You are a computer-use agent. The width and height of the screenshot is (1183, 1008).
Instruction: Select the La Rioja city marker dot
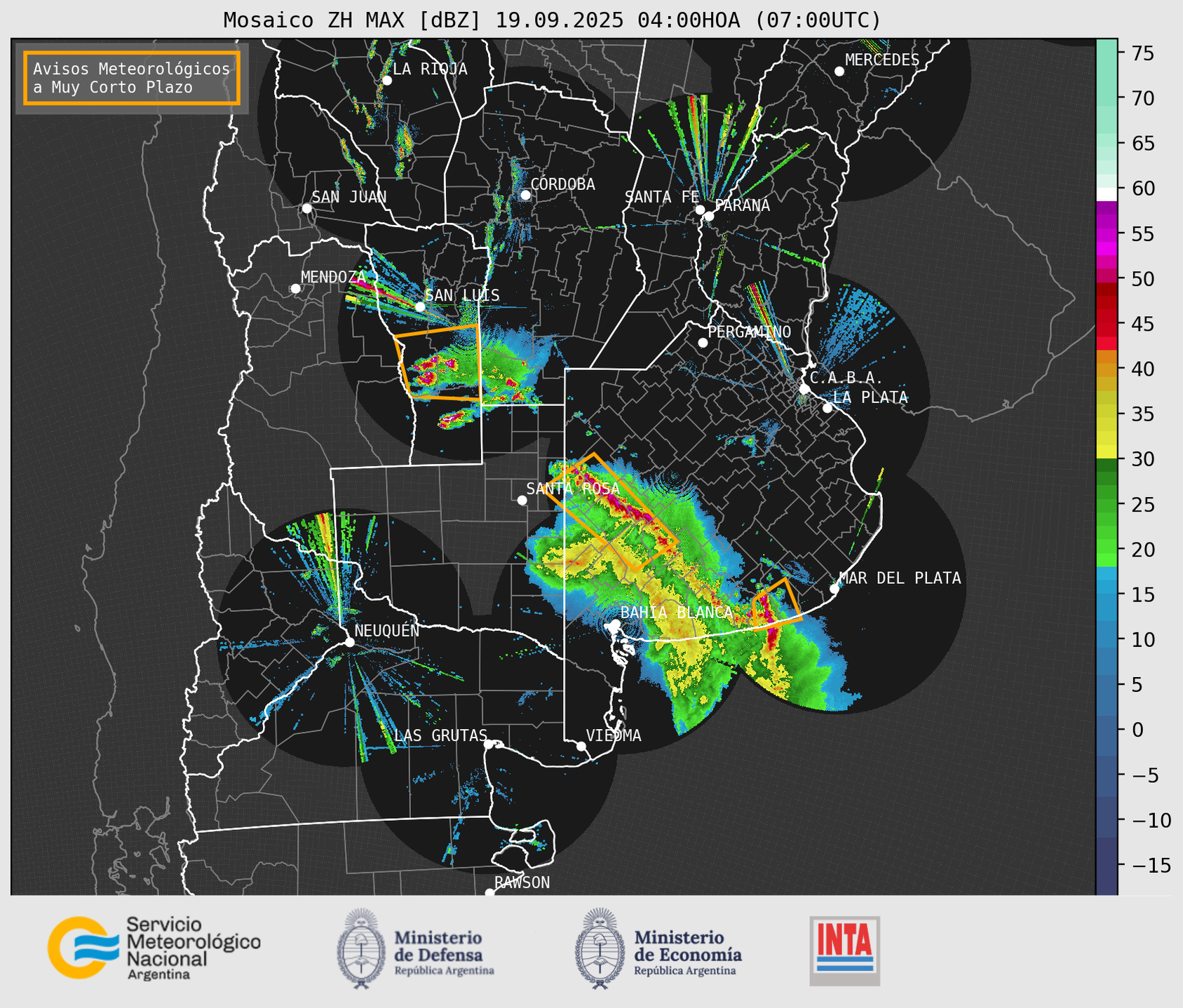point(387,81)
